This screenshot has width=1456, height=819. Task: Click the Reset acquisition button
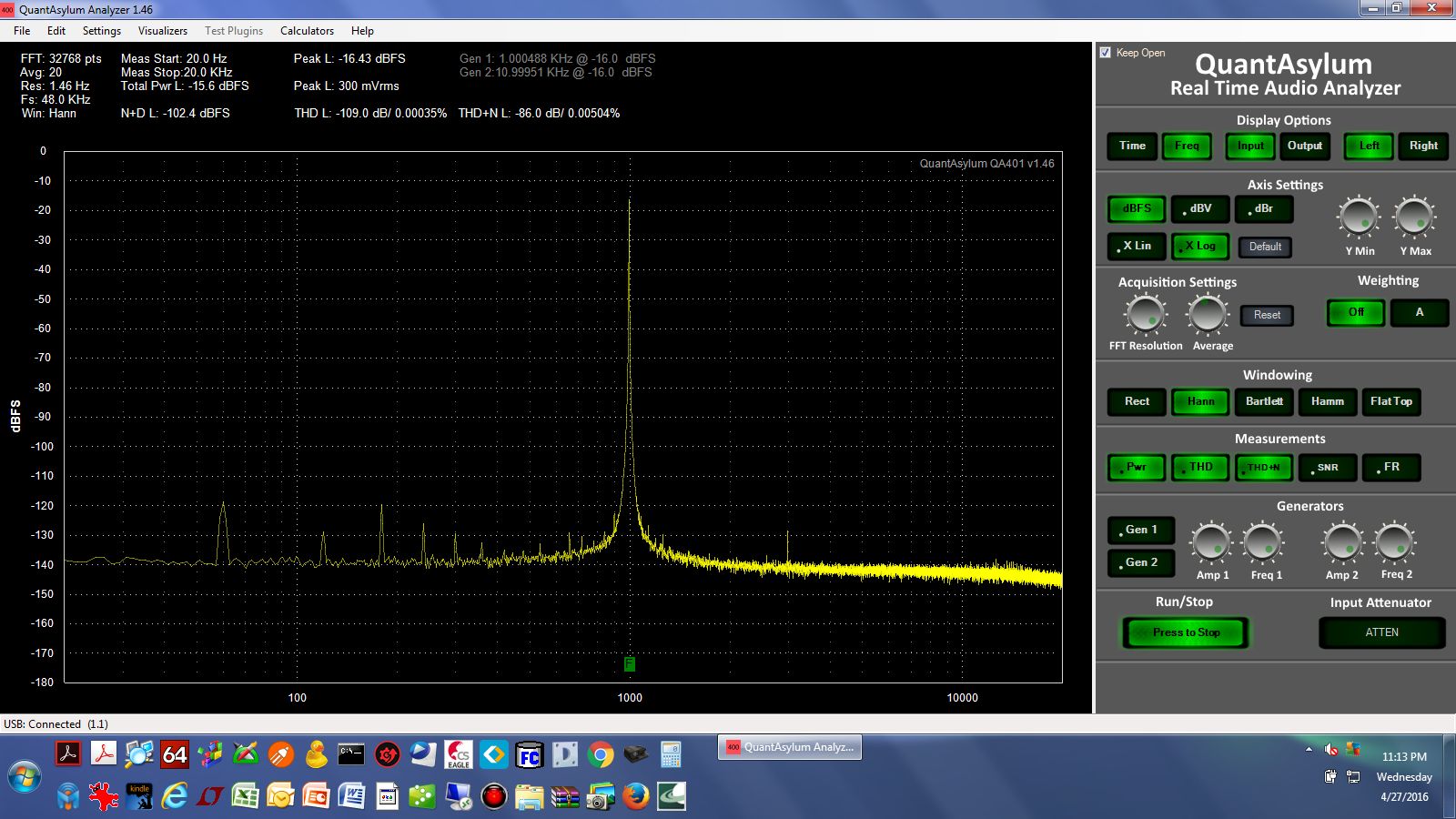pyautogui.click(x=1267, y=315)
